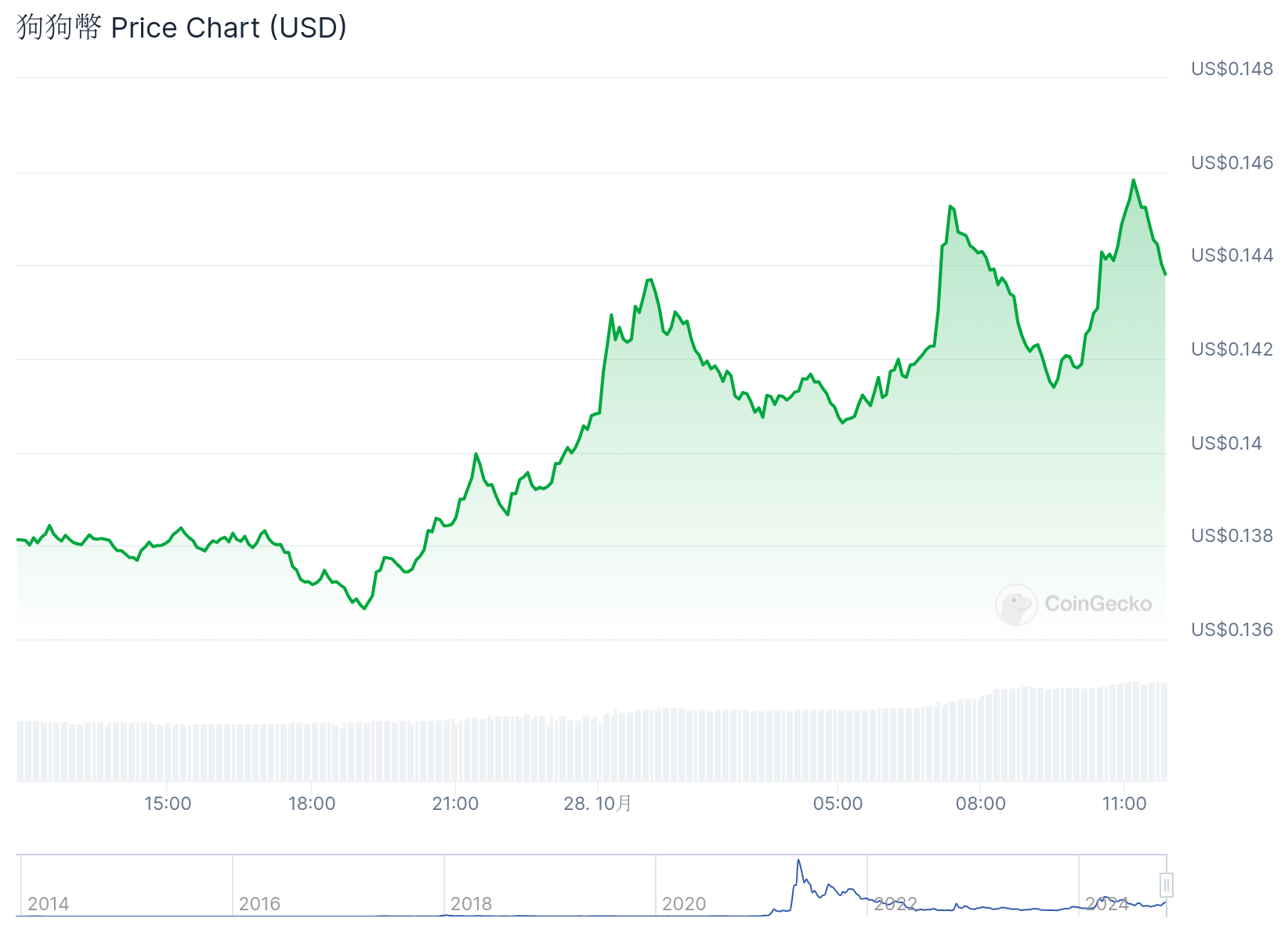Click the 2016 label in the navigator
This screenshot has height=940, width=1288.
(x=259, y=904)
